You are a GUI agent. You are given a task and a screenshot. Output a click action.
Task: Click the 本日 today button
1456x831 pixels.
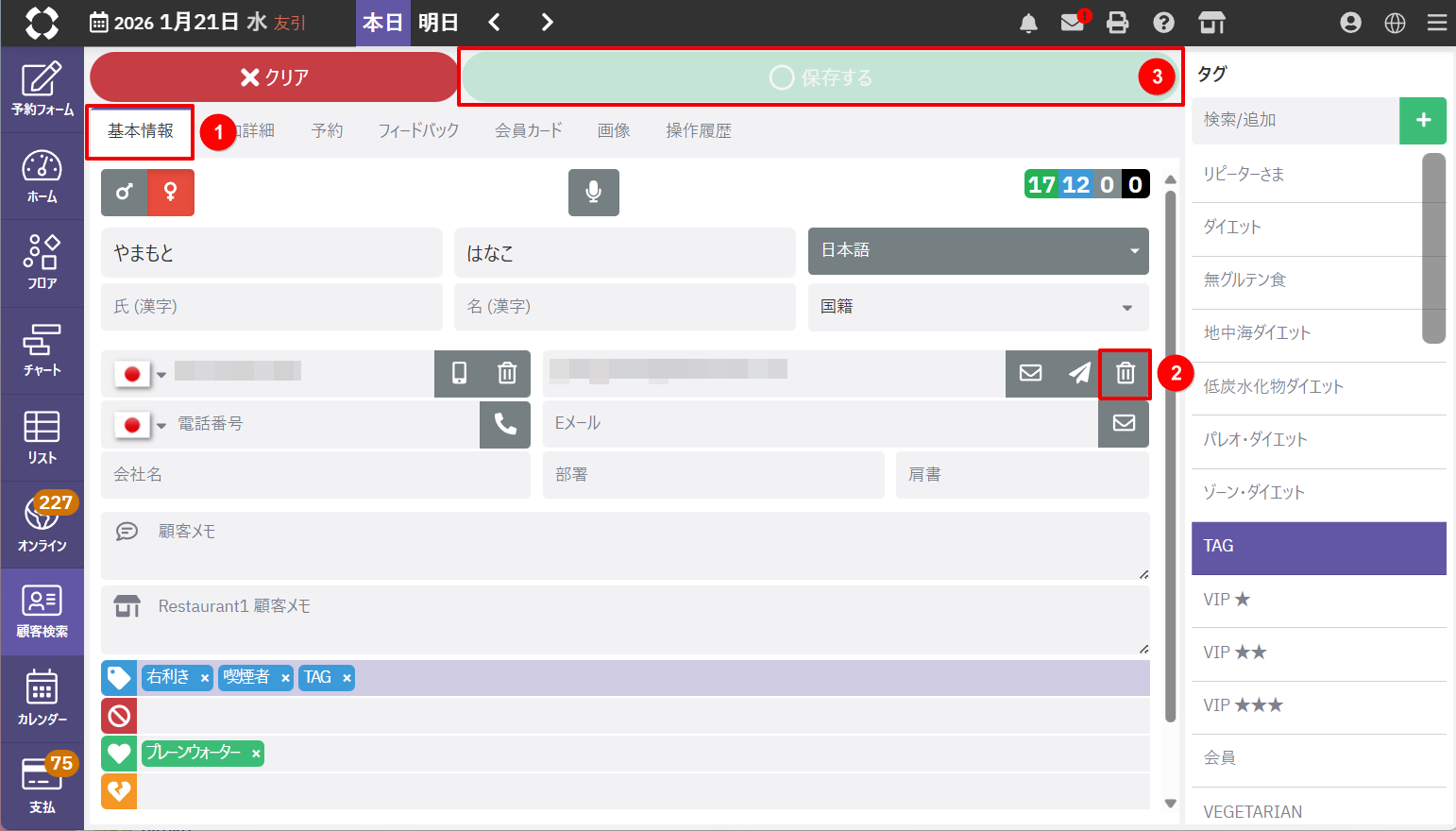382,23
